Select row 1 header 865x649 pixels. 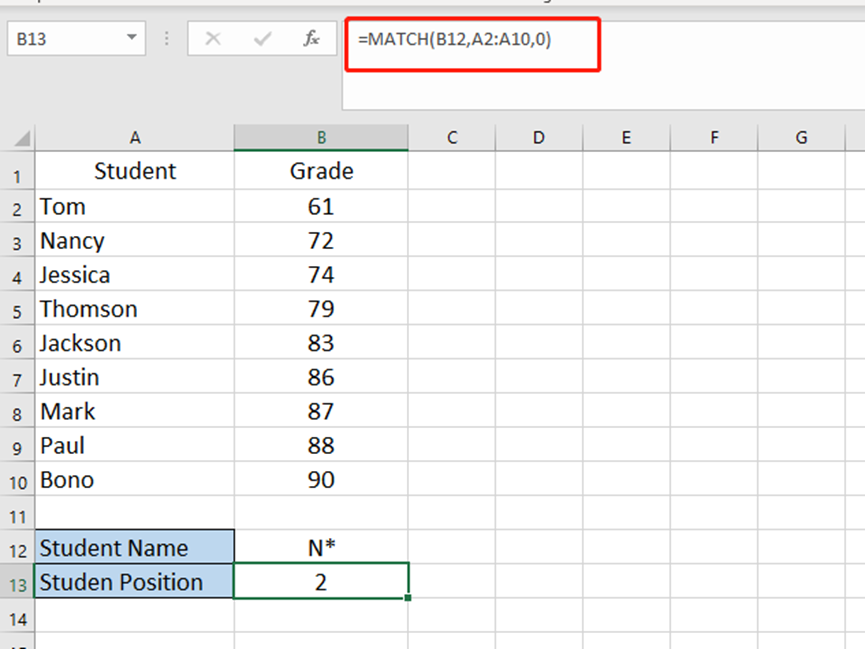(17, 172)
